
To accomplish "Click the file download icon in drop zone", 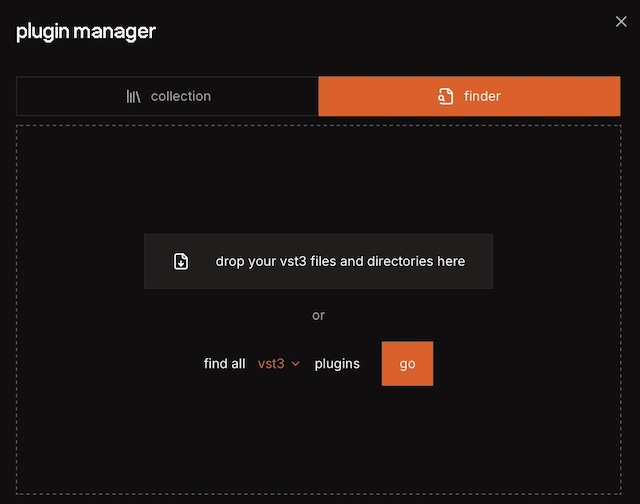I will [181, 261].
